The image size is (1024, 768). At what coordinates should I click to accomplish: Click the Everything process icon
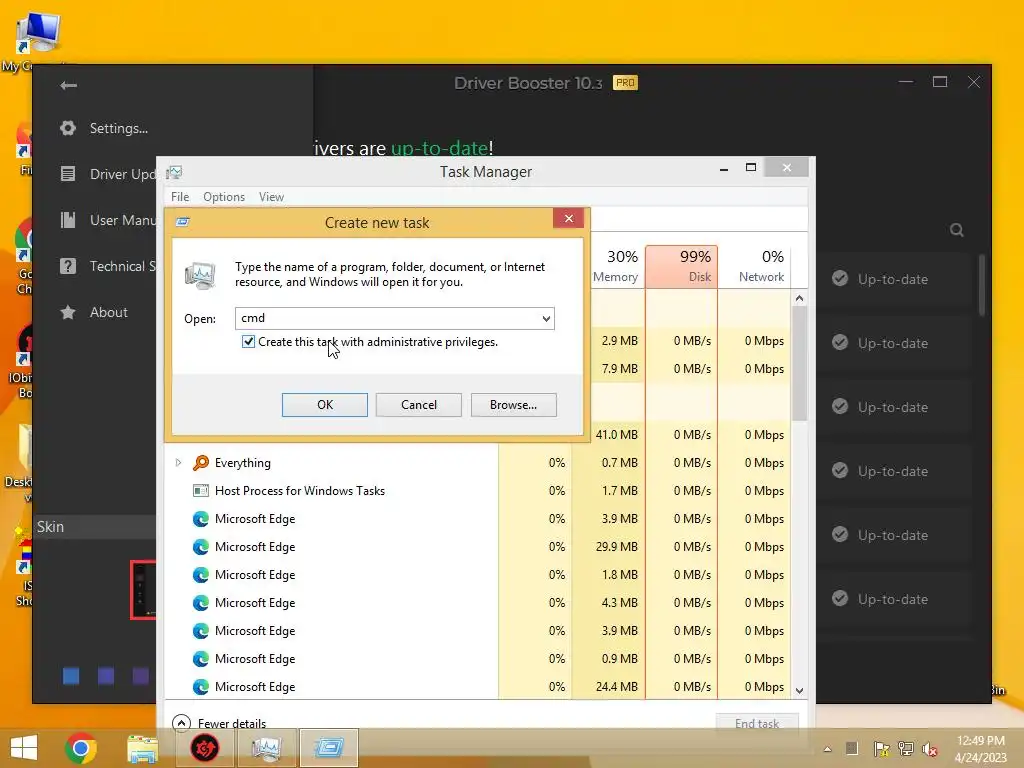[200, 462]
